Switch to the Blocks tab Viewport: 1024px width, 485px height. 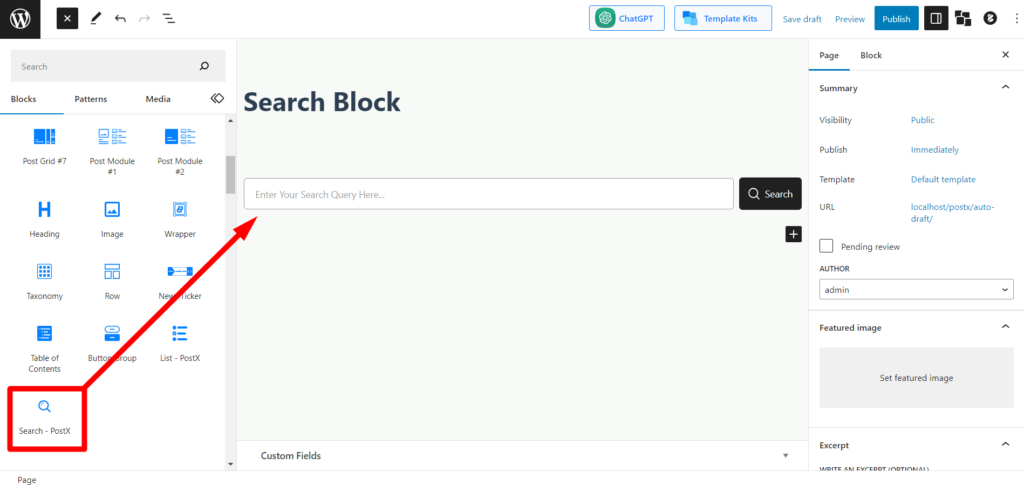(24, 99)
